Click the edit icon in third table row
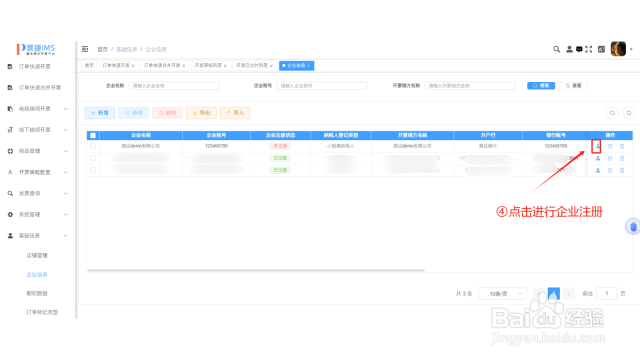Viewport: 640px width, 360px height. tap(610, 170)
